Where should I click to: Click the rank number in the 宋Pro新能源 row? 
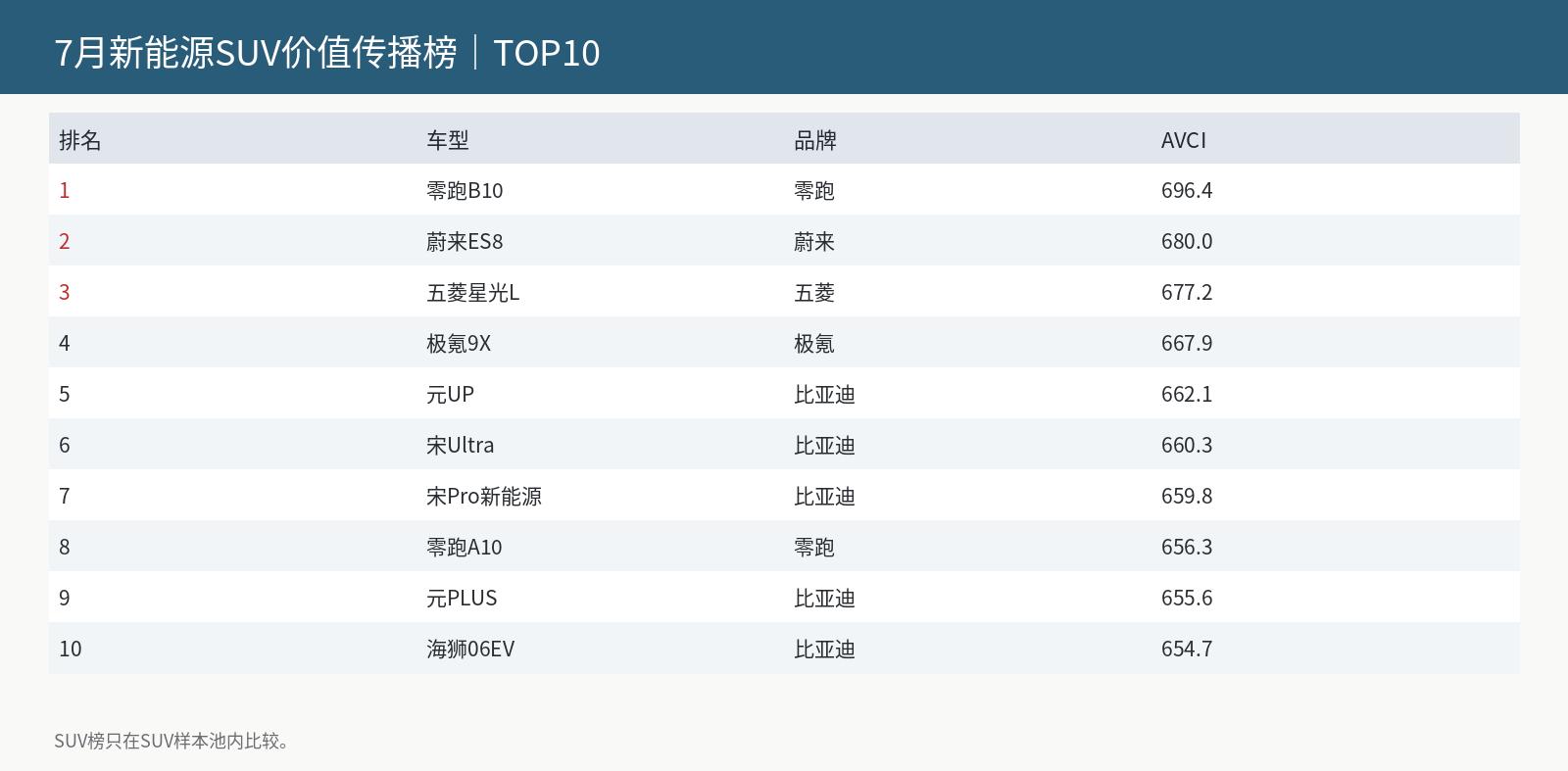[65, 496]
